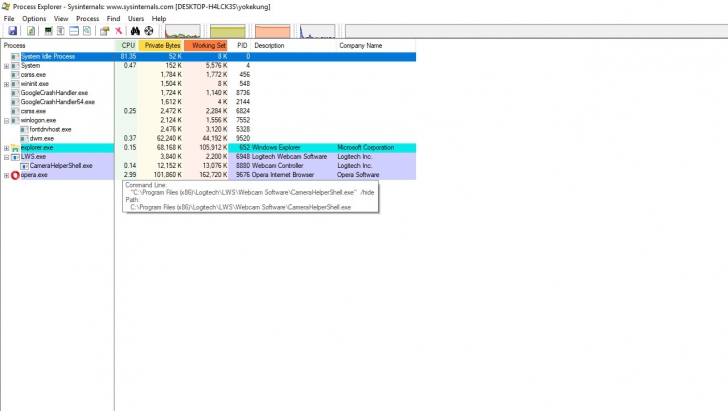
Task: Expand the System process node
Action: (x=6, y=66)
